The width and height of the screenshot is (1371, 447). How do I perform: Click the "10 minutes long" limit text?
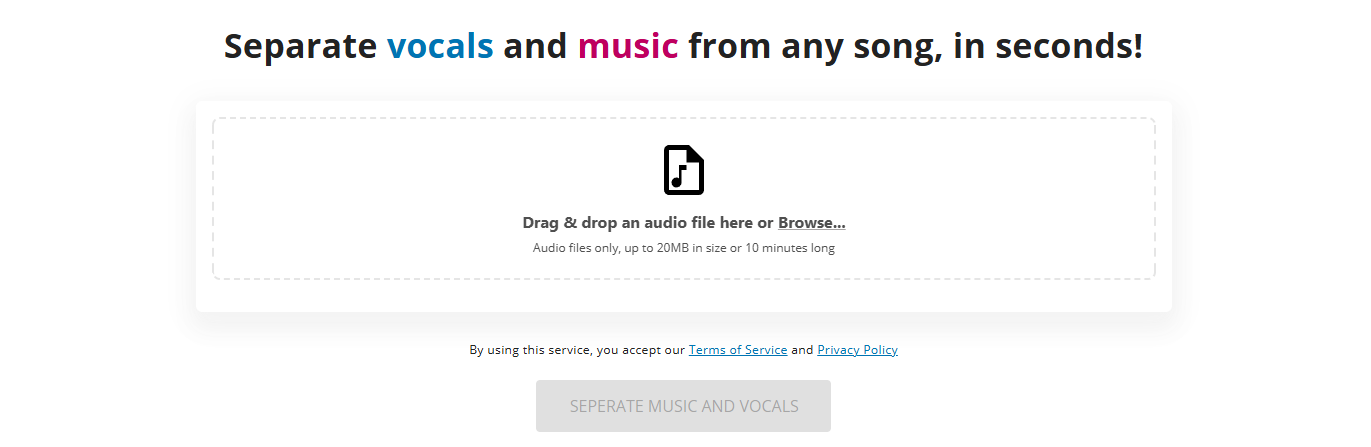pos(791,248)
